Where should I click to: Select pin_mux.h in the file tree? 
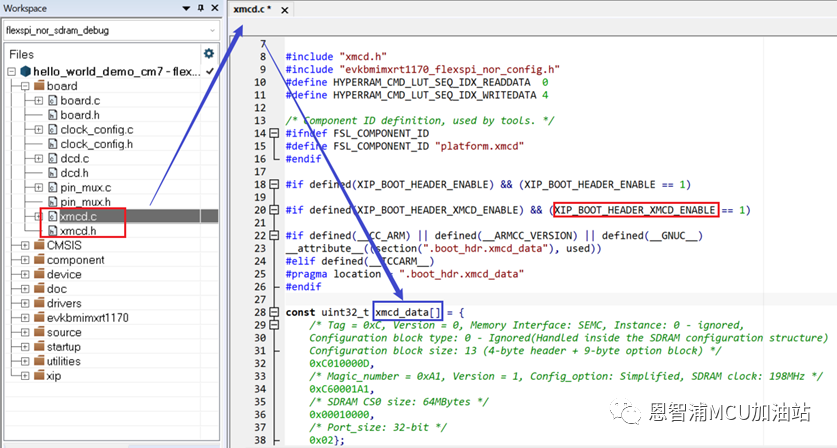pos(85,202)
